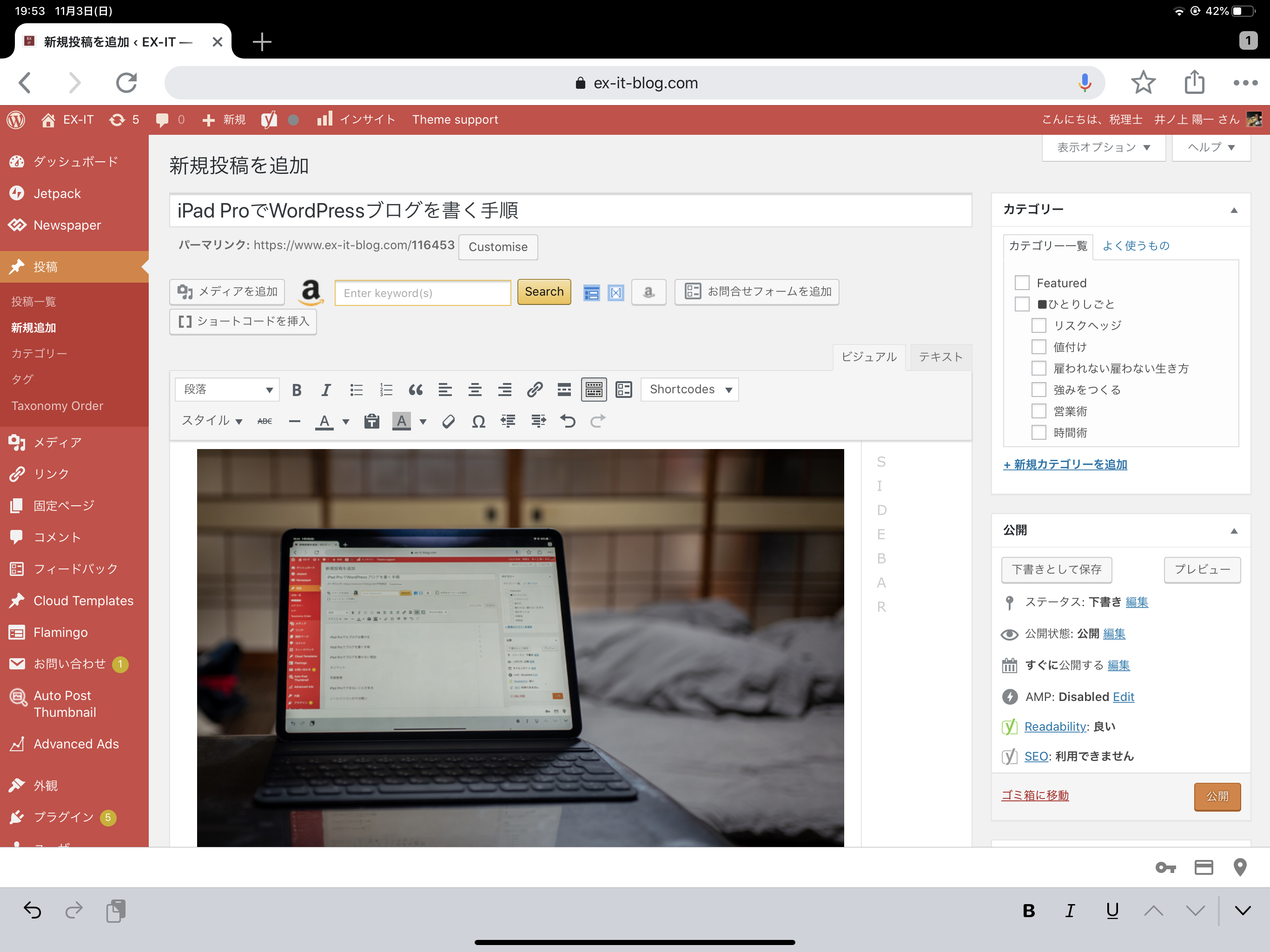Image resolution: width=1270 pixels, height=952 pixels.
Task: Click the ゴミ箱に移動 link
Action: coord(1035,795)
